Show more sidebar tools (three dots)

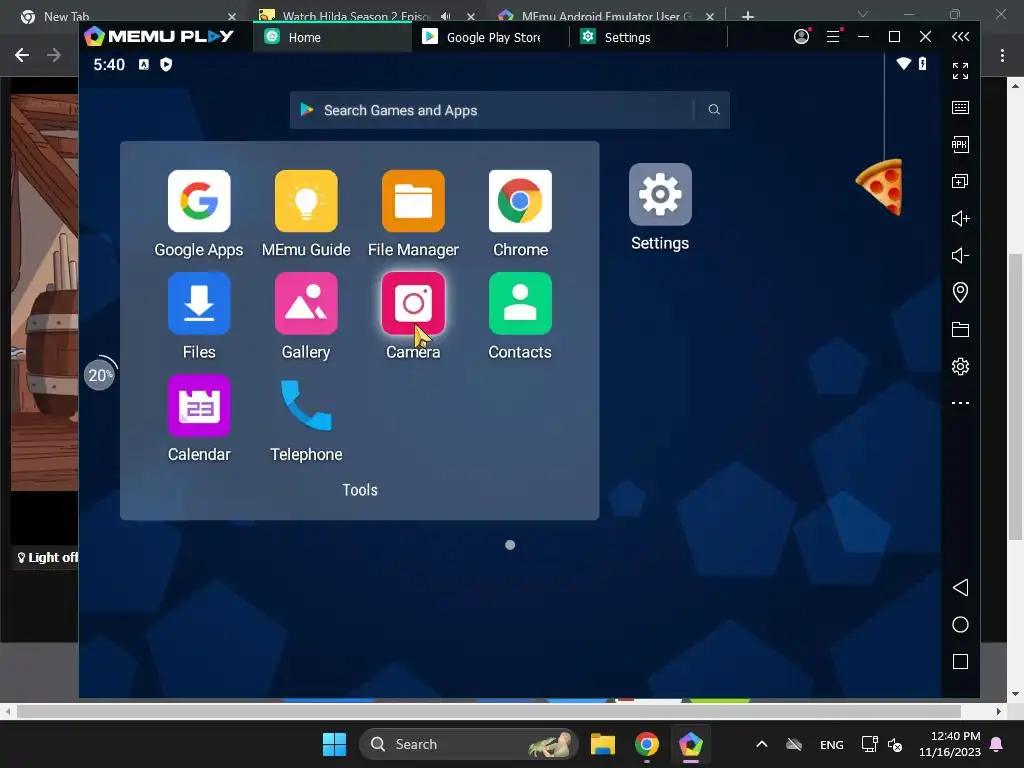point(960,403)
